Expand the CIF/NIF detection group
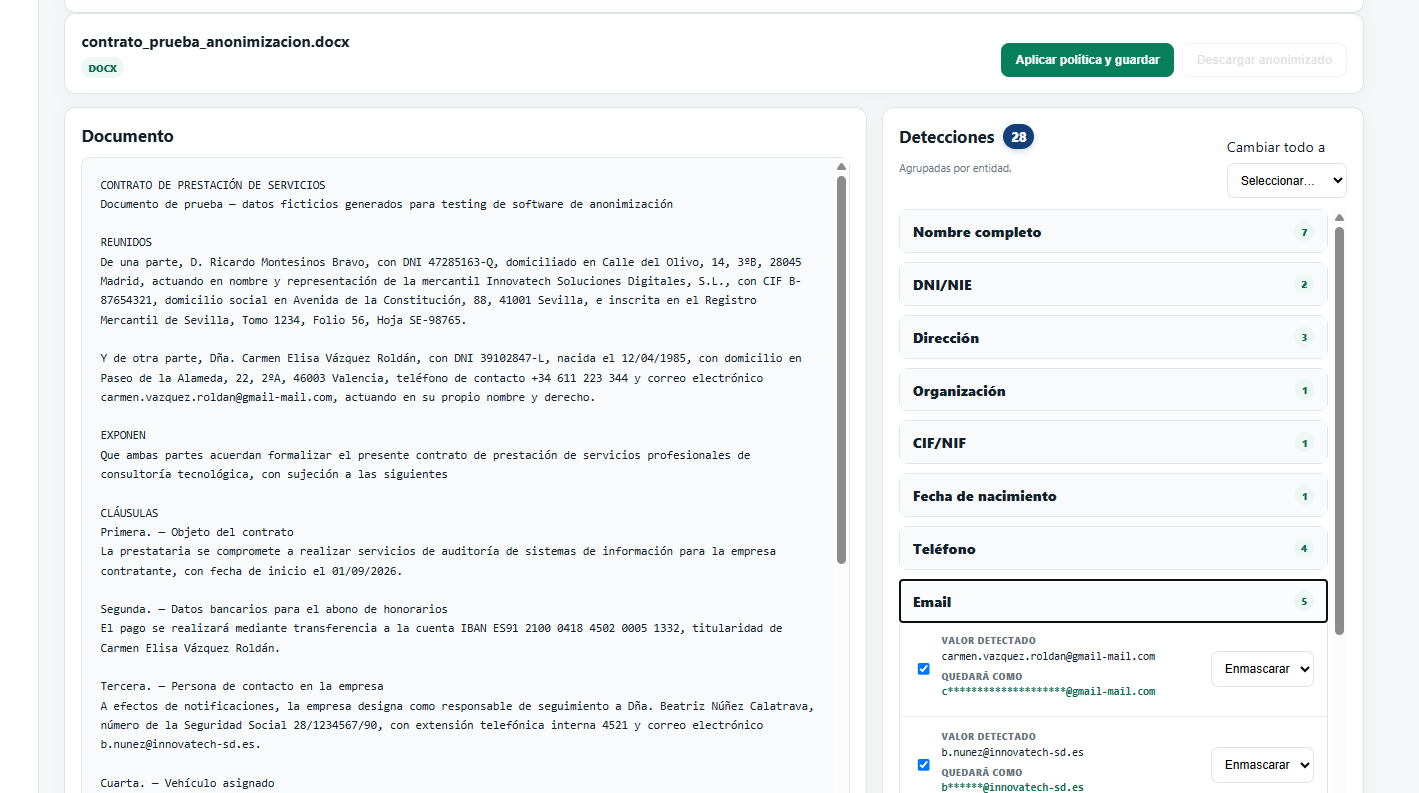The image size is (1419, 793). pyautogui.click(x=1113, y=443)
